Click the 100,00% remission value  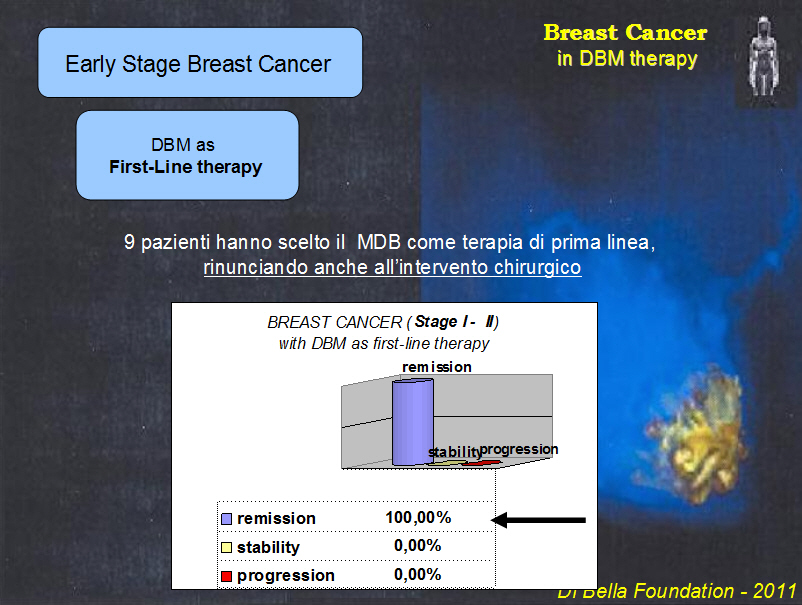(x=418, y=518)
